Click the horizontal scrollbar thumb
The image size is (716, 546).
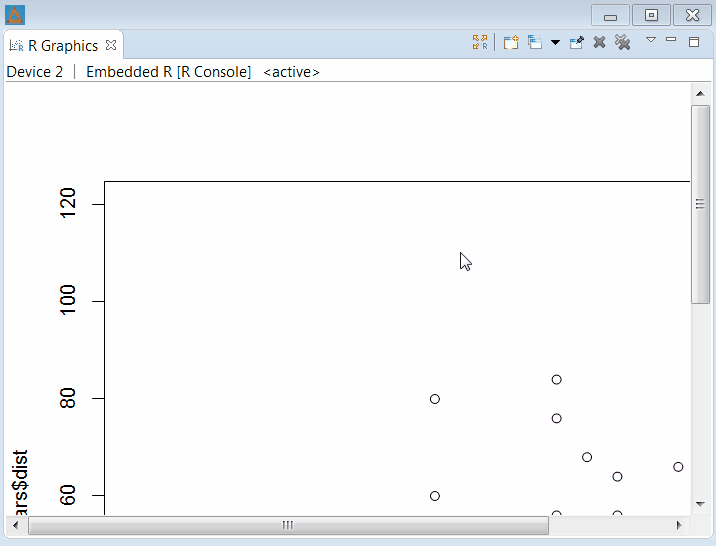[288, 525]
